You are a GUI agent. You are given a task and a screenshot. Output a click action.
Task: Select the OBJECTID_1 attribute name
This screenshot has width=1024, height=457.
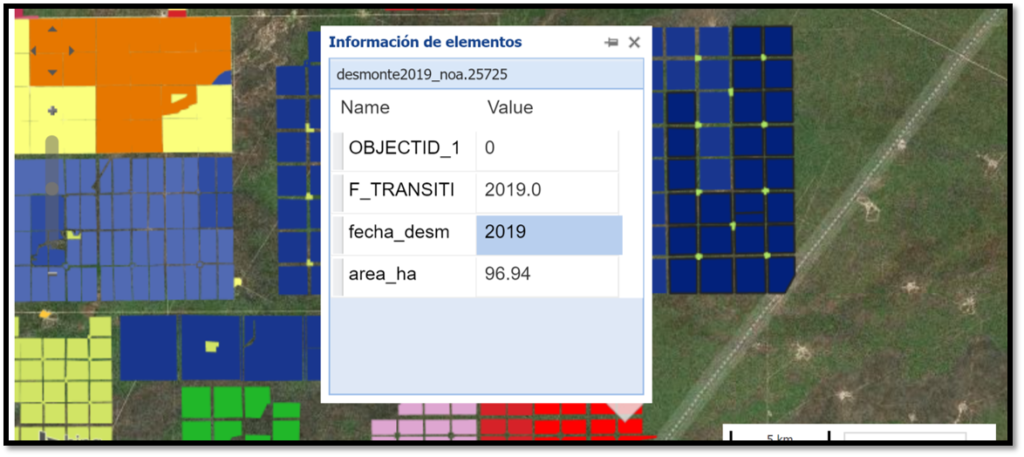pos(404,149)
